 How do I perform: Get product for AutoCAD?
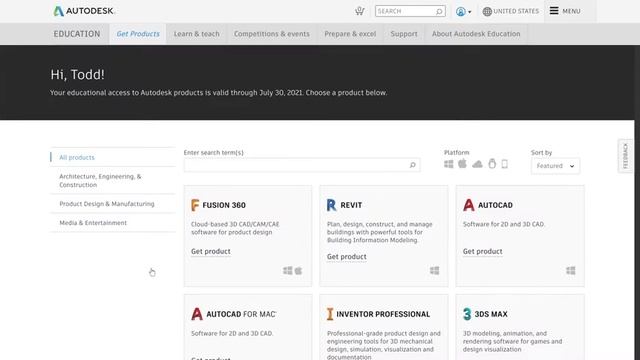pyautogui.click(x=482, y=251)
